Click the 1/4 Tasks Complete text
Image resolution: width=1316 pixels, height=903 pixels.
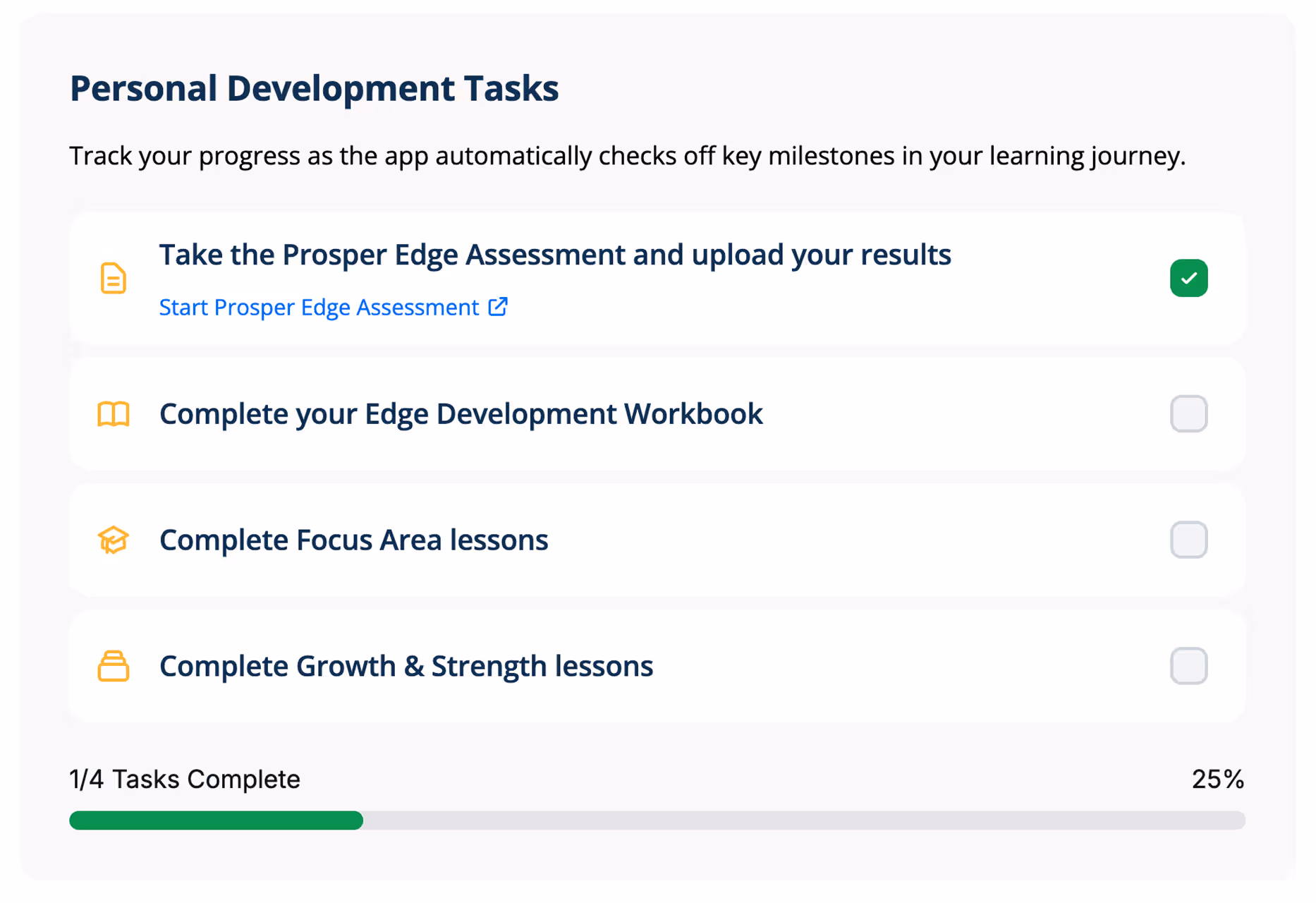point(184,779)
